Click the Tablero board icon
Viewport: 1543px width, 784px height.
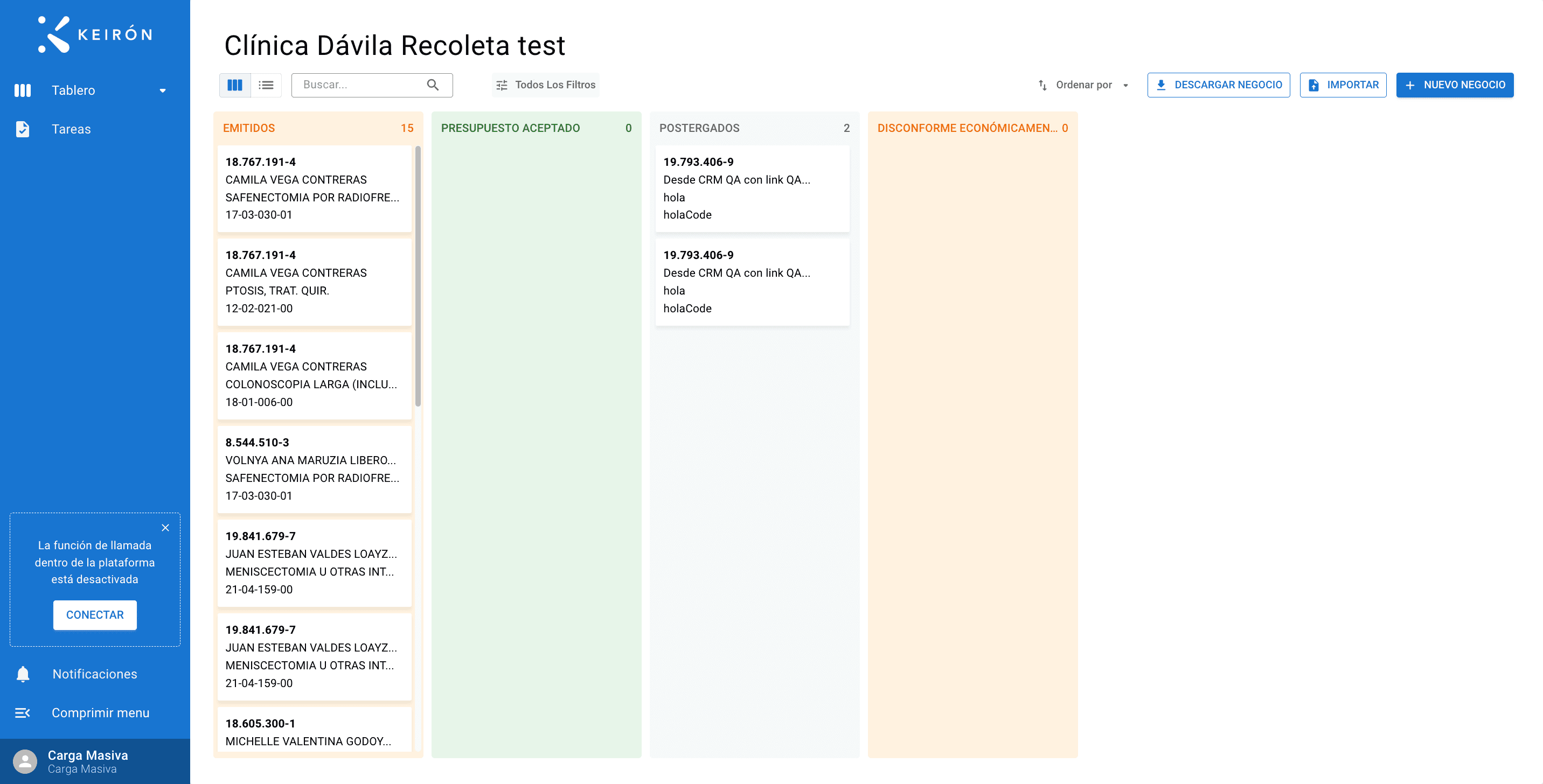(x=22, y=90)
